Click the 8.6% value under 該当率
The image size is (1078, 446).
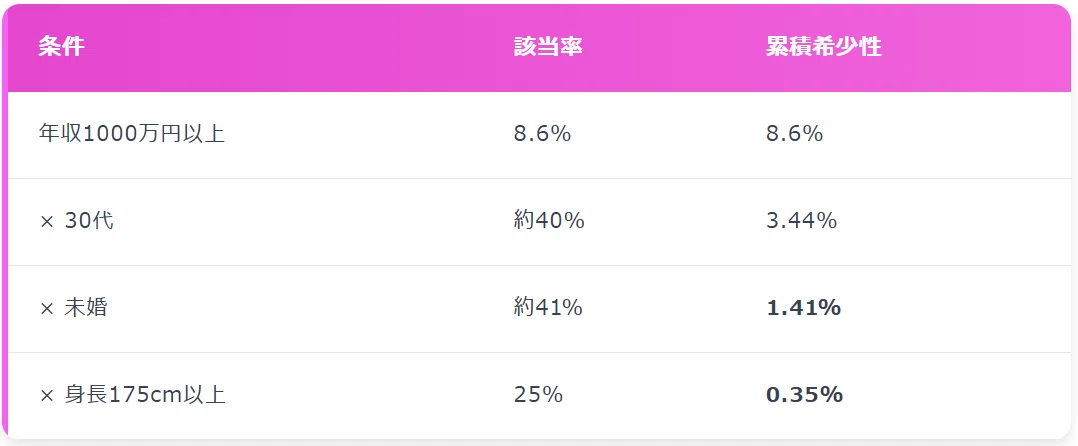point(542,133)
